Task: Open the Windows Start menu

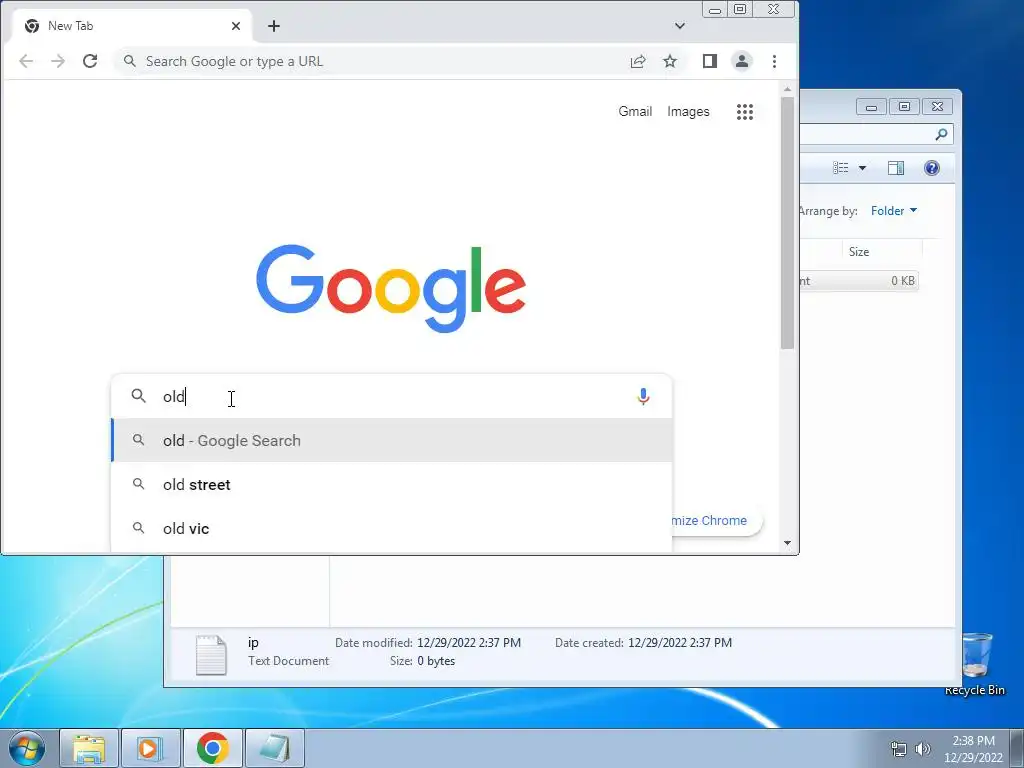Action: 26,748
